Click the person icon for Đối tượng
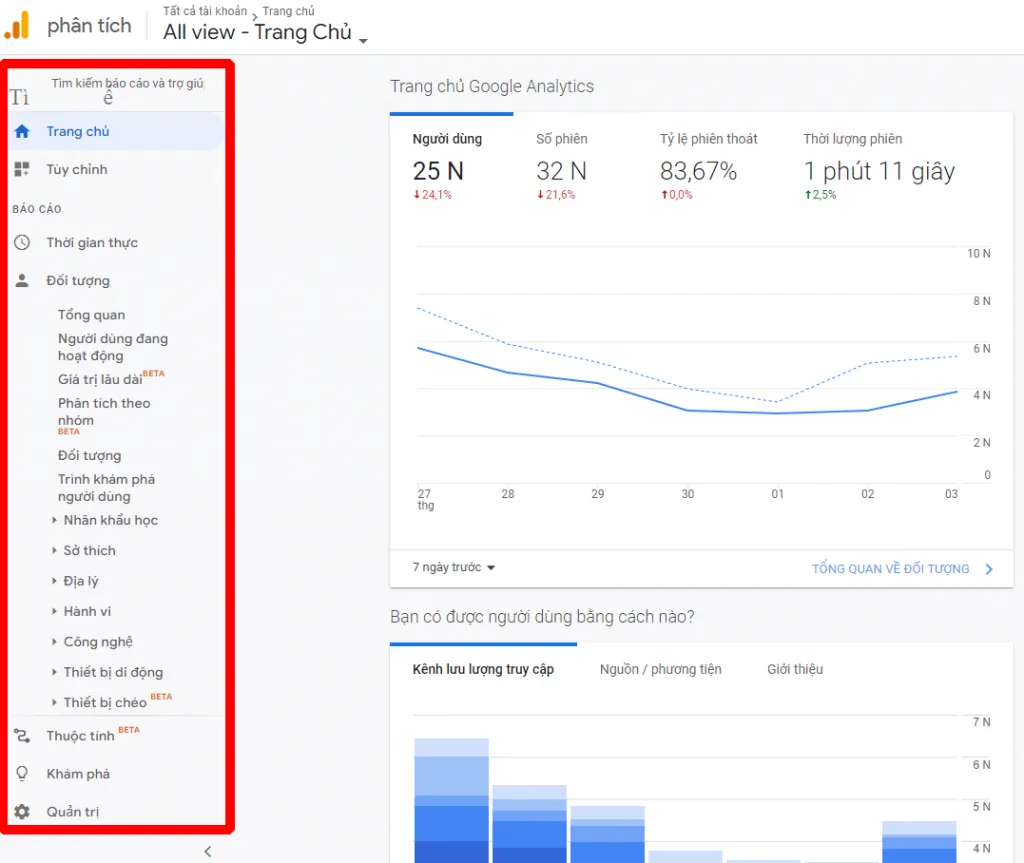This screenshot has height=863, width=1024. (22, 280)
